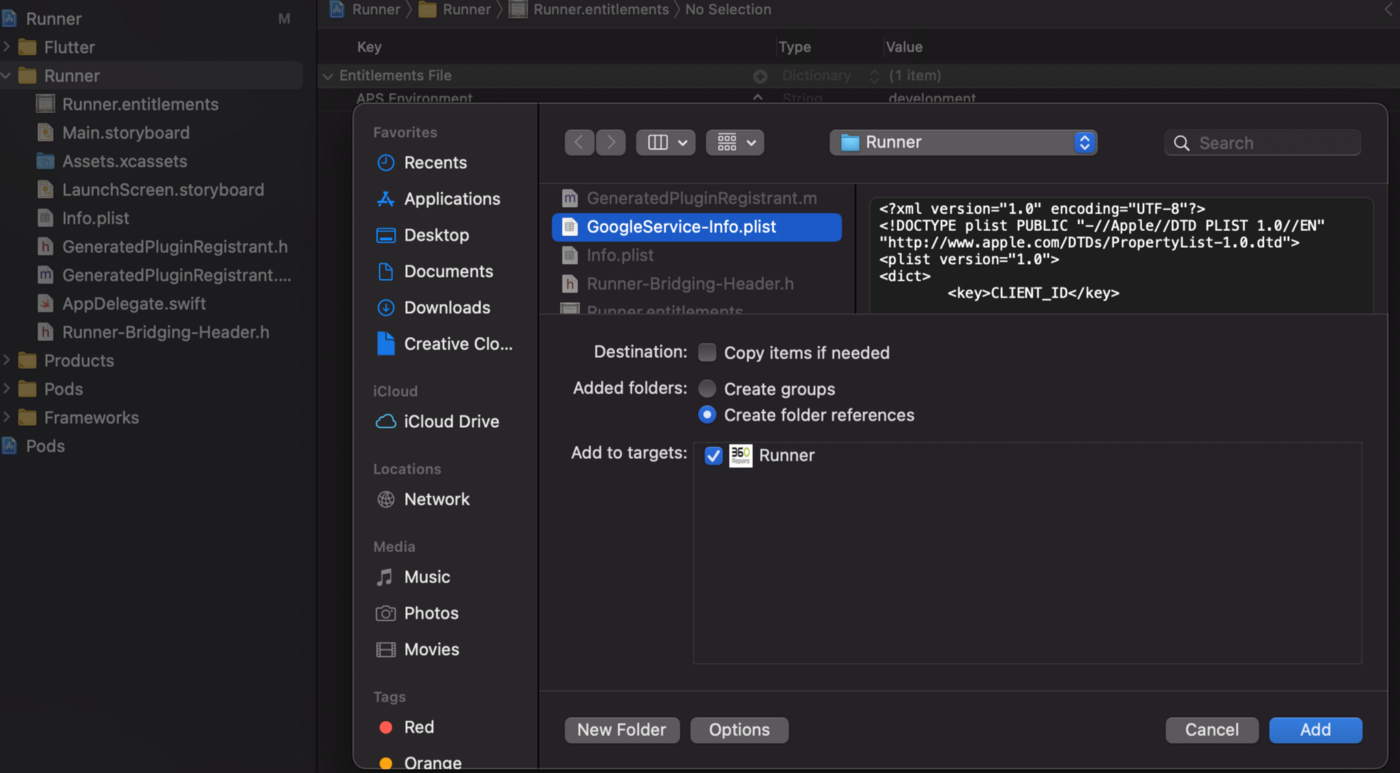This screenshot has height=773, width=1400.
Task: Select the Create groups radio button
Action: 708,389
